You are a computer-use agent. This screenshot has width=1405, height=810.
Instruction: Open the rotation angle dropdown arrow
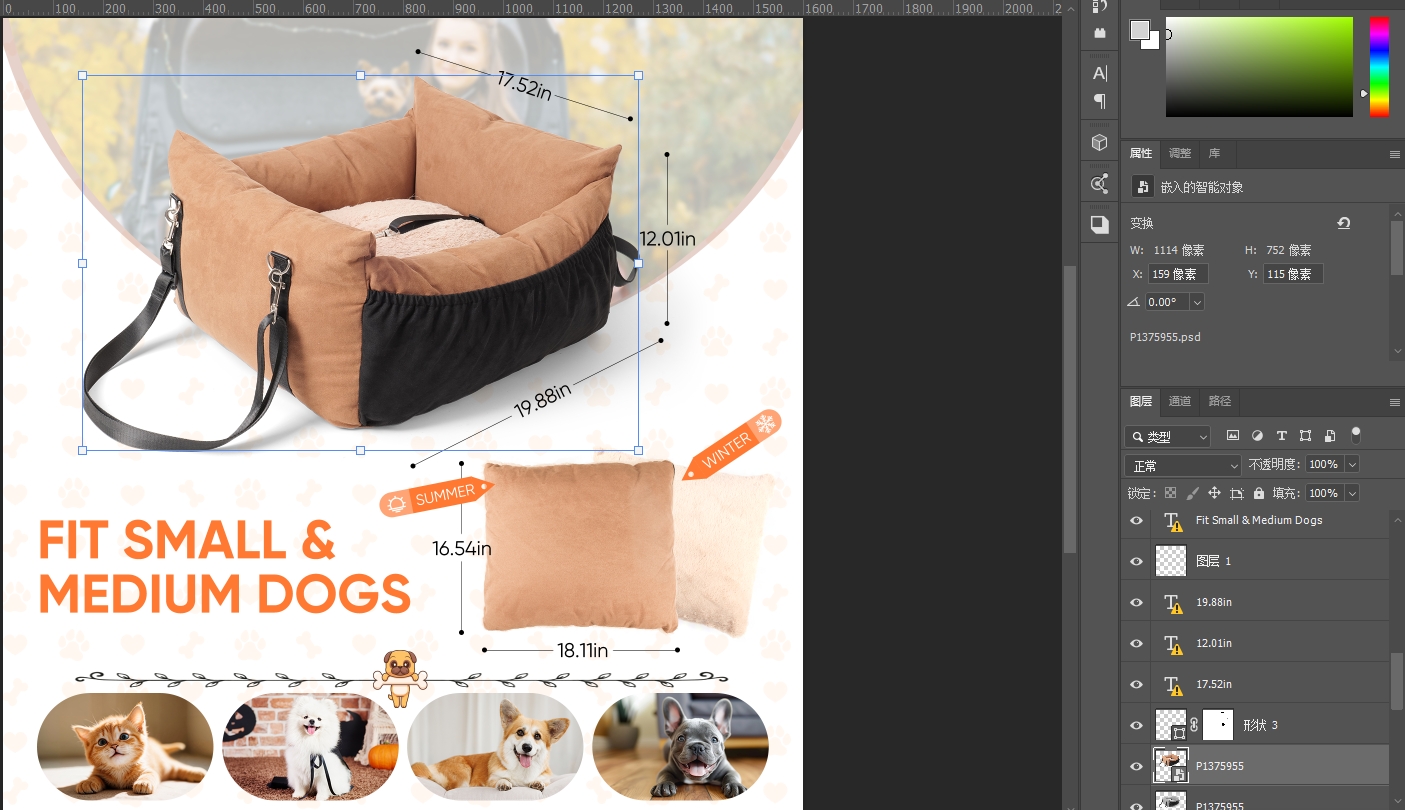pos(1197,302)
